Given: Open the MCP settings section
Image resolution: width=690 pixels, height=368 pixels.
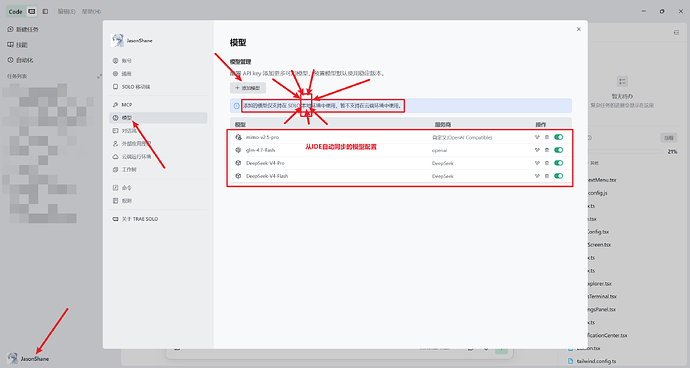Looking at the screenshot, I should (158, 105).
